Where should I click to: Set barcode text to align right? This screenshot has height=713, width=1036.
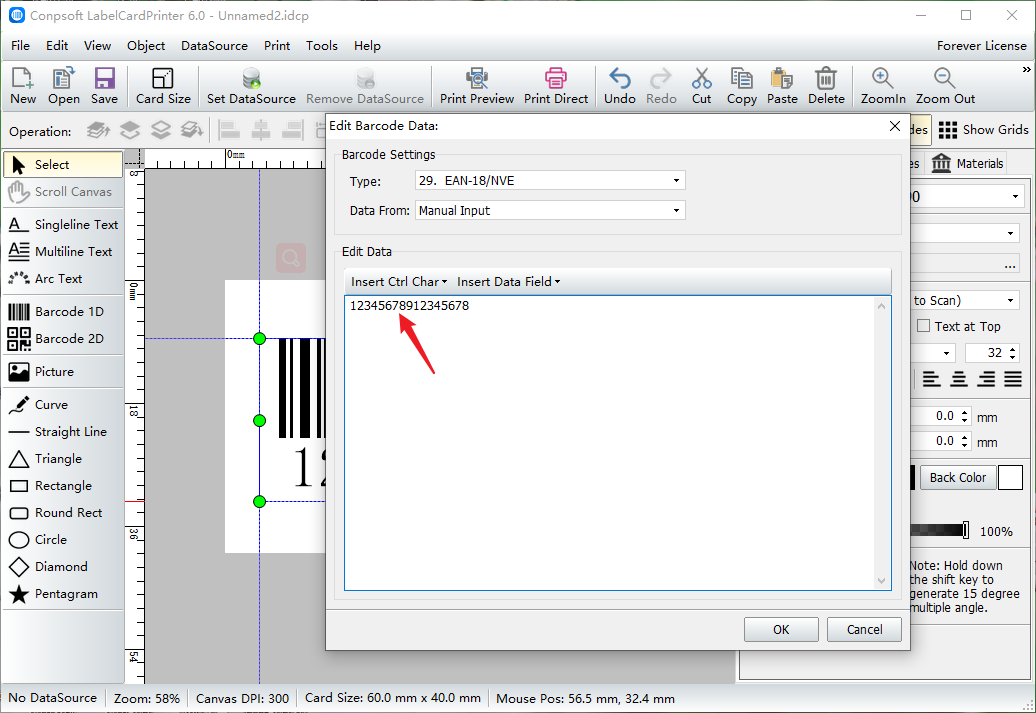tap(986, 379)
